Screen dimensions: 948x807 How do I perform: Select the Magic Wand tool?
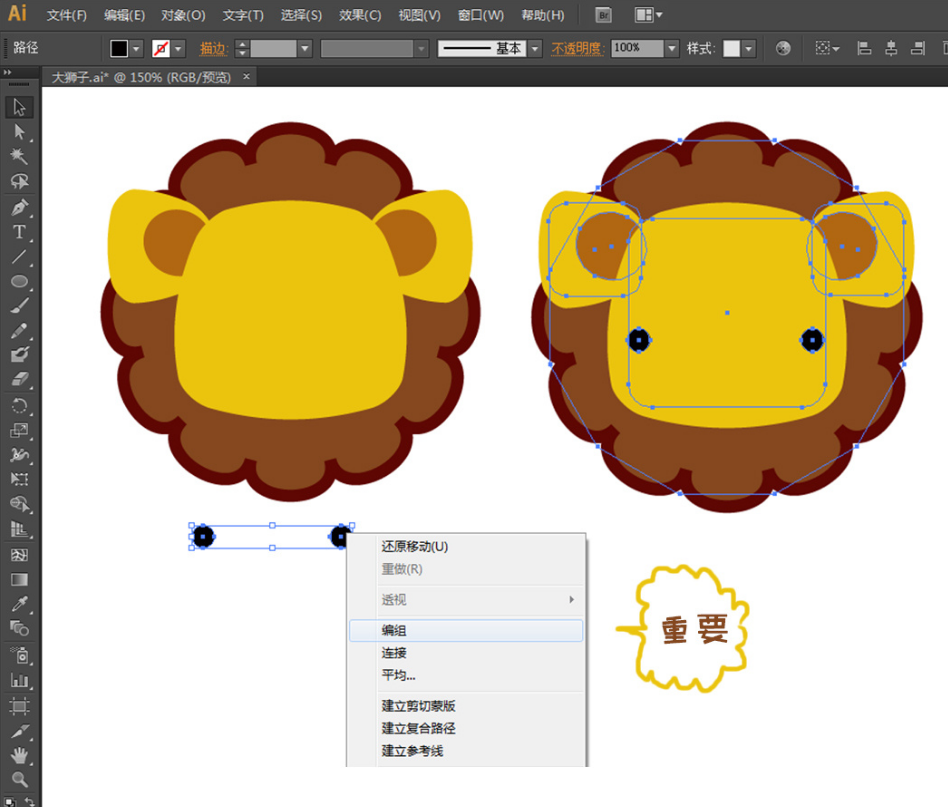point(19,156)
